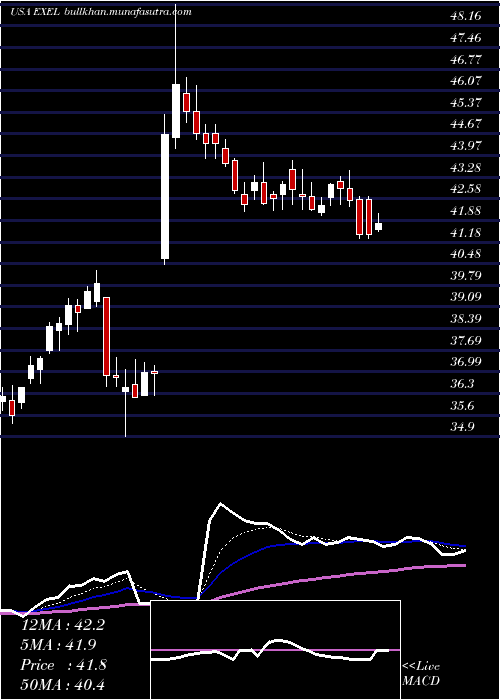500x700 pixels.
Task: Click the 39.09 price axis label
Action: pyautogui.click(x=466, y=297)
